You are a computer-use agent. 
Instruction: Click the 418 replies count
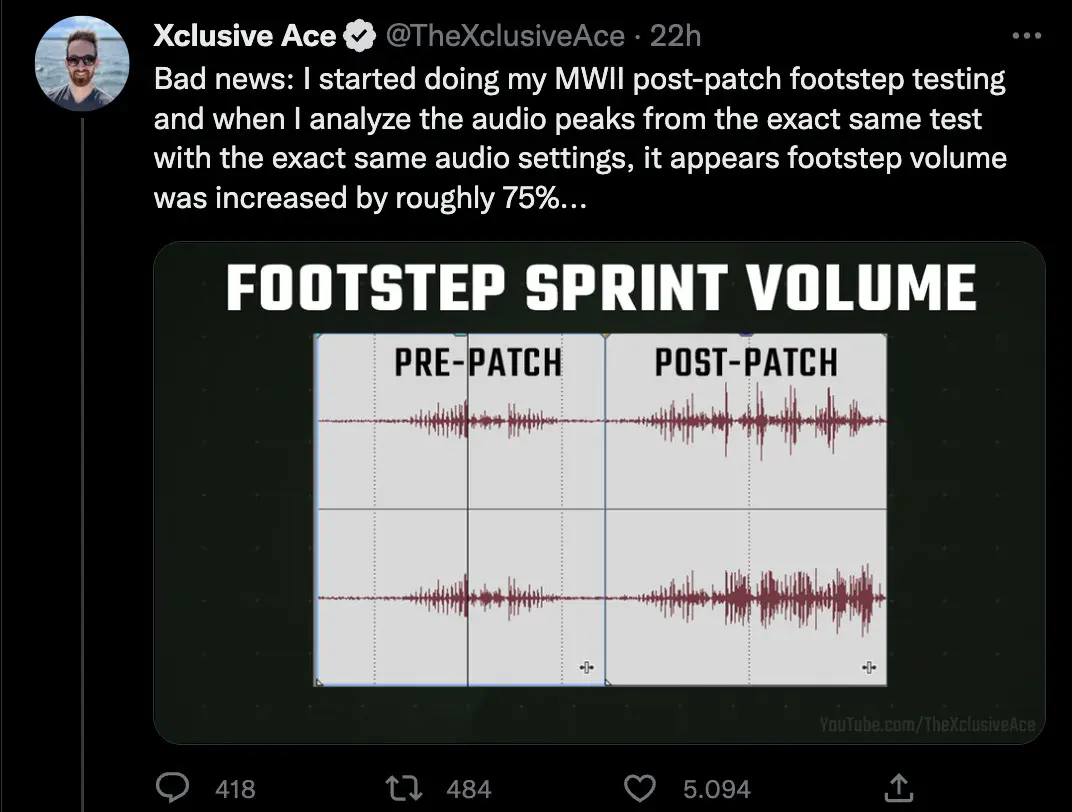[x=235, y=789]
